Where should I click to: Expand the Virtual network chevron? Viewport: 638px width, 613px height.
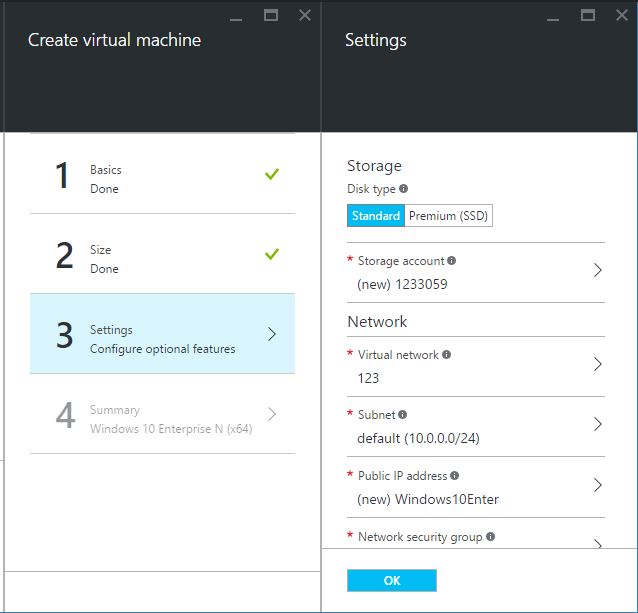coord(597,364)
